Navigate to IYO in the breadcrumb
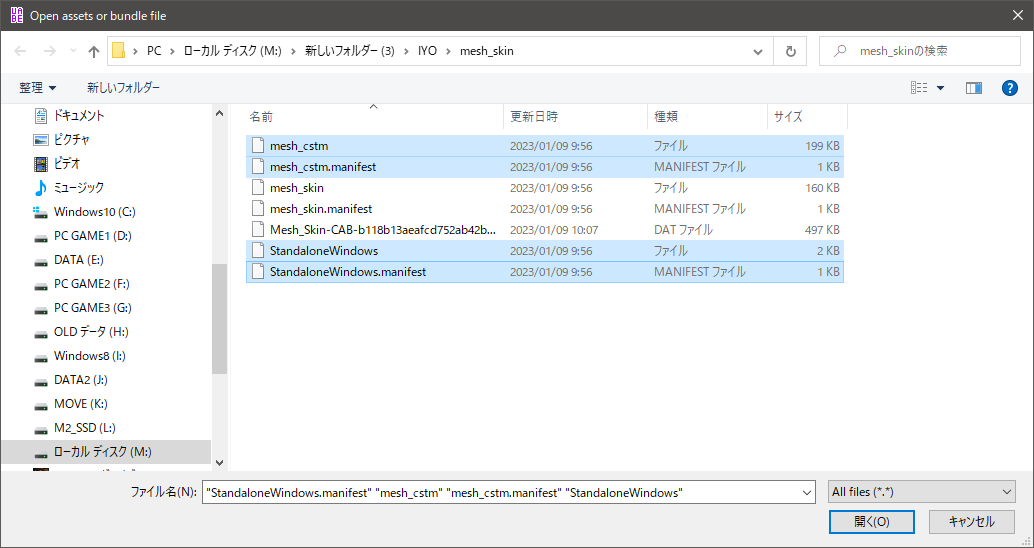The width and height of the screenshot is (1034, 548). (x=427, y=51)
